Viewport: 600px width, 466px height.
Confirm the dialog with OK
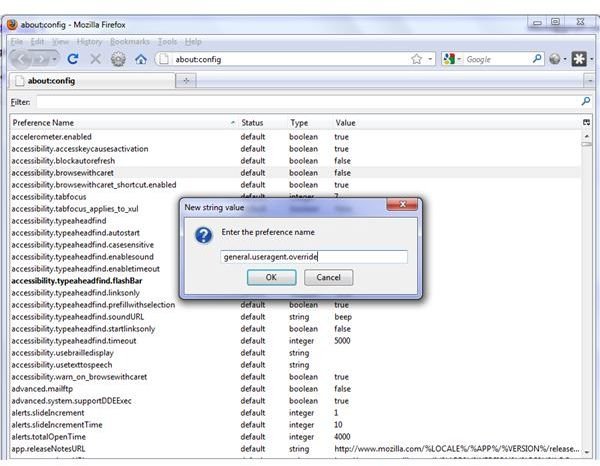coord(271,277)
